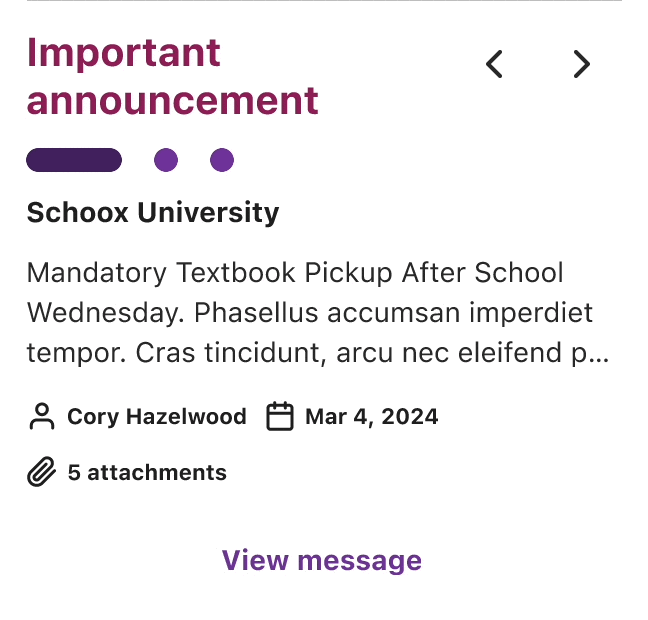Select the active pill-shaped slide indicator
Screen dimensions: 648x620
(74, 160)
